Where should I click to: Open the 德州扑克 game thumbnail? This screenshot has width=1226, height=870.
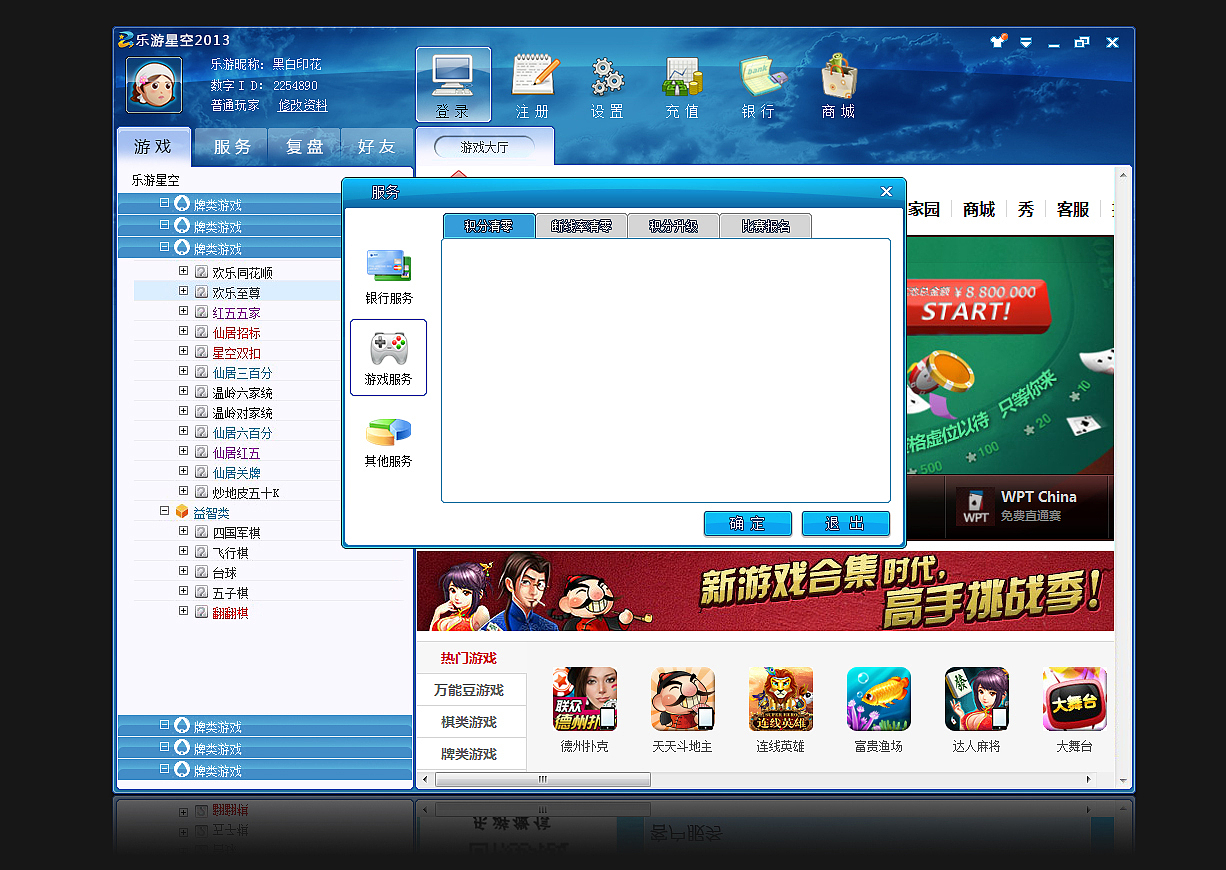point(584,698)
